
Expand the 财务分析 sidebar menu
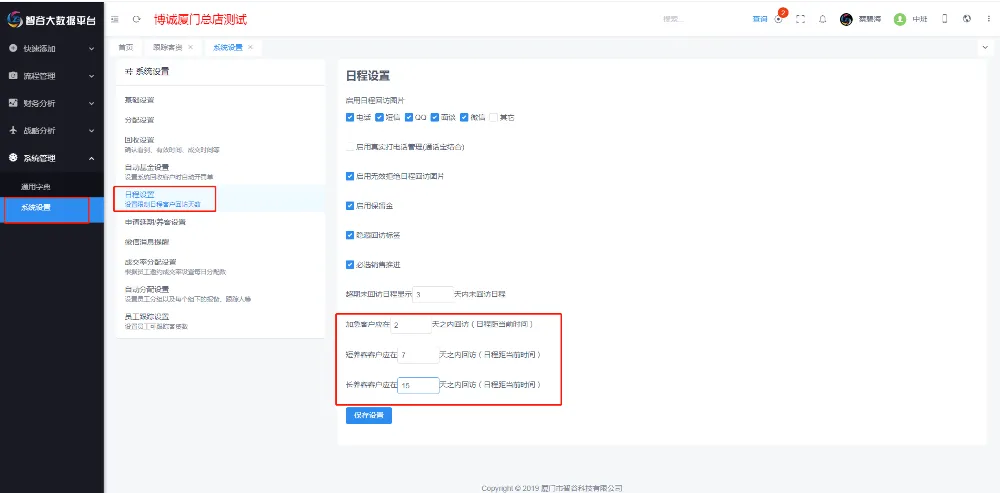[x=52, y=103]
